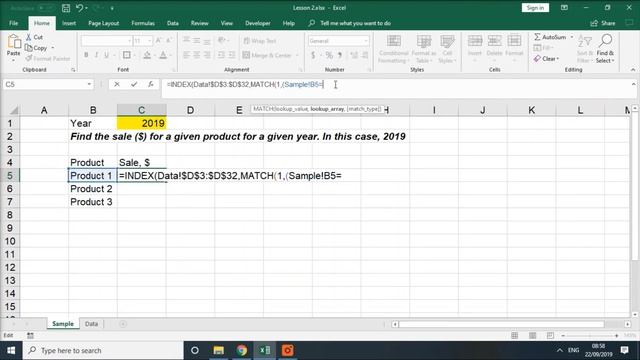Open the View ribbon tab
The width and height of the screenshot is (640, 360).
pyautogui.click(x=227, y=23)
